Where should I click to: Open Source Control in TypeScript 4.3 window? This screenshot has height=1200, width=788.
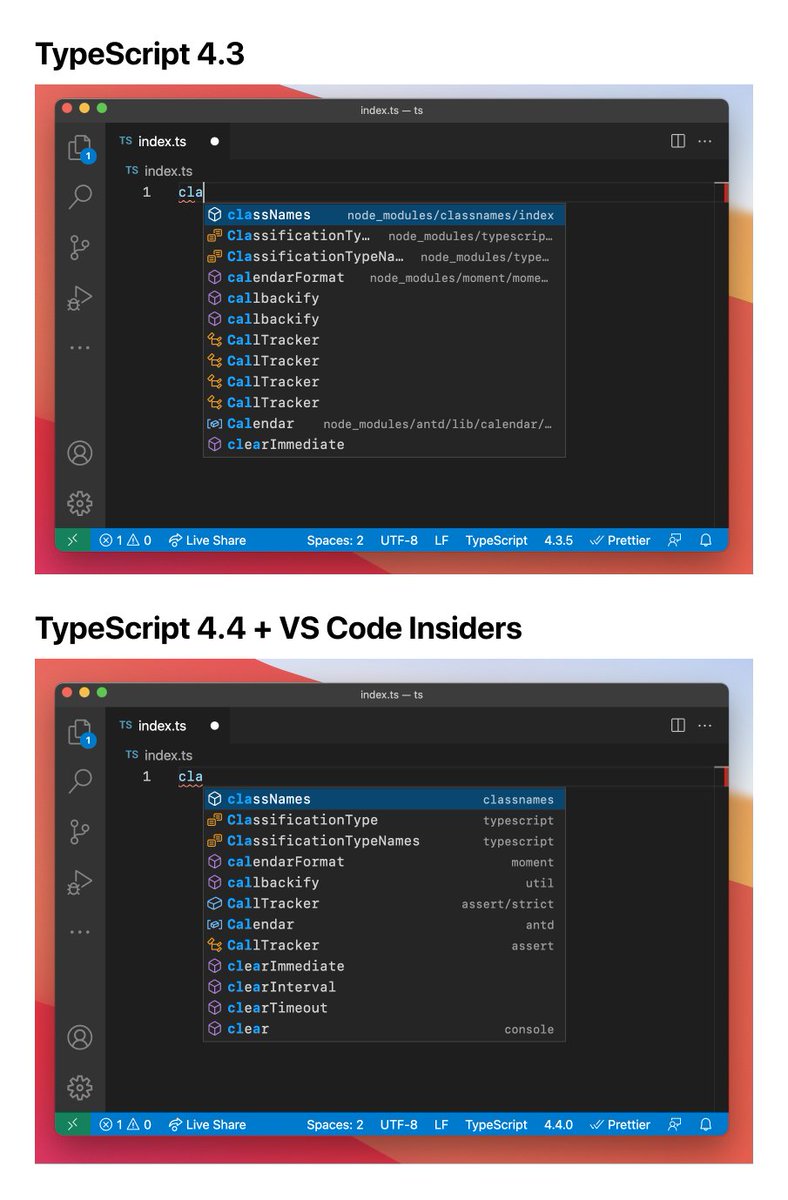tap(80, 247)
